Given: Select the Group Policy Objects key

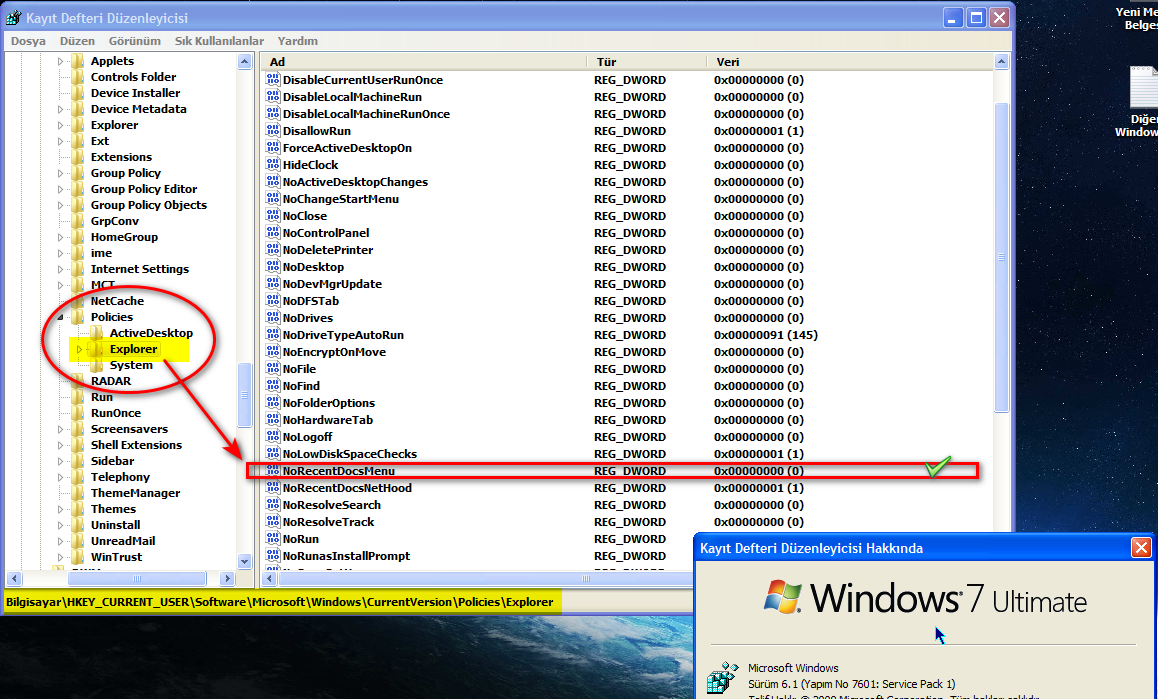Looking at the screenshot, I should tap(148, 205).
